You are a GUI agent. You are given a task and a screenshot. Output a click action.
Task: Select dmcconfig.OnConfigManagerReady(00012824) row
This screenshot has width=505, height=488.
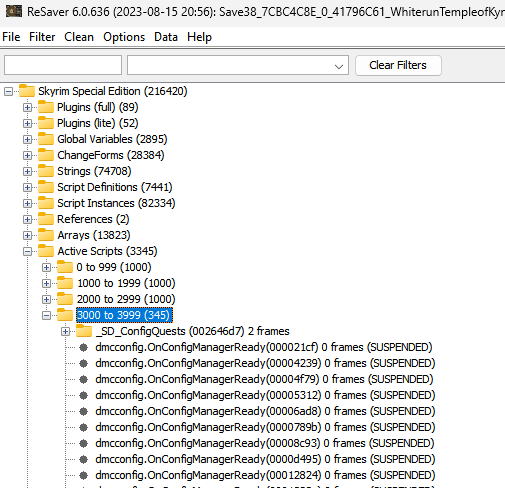(x=265, y=475)
